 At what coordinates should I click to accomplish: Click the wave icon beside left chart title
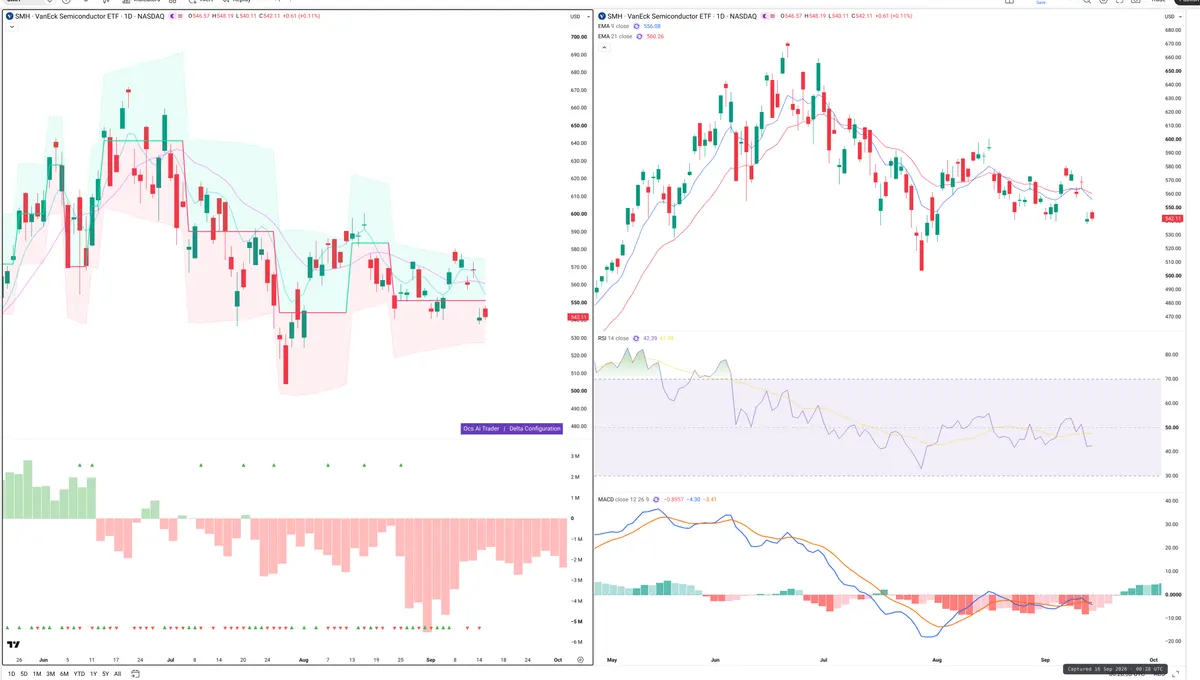(180, 16)
